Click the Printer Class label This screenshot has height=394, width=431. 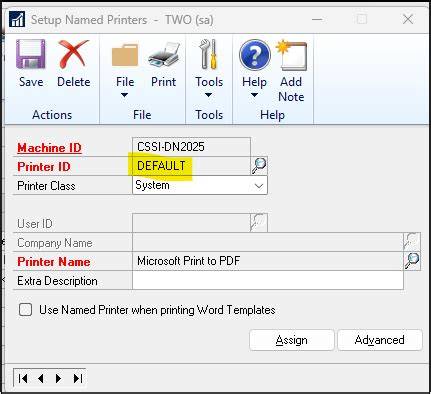click(x=46, y=186)
